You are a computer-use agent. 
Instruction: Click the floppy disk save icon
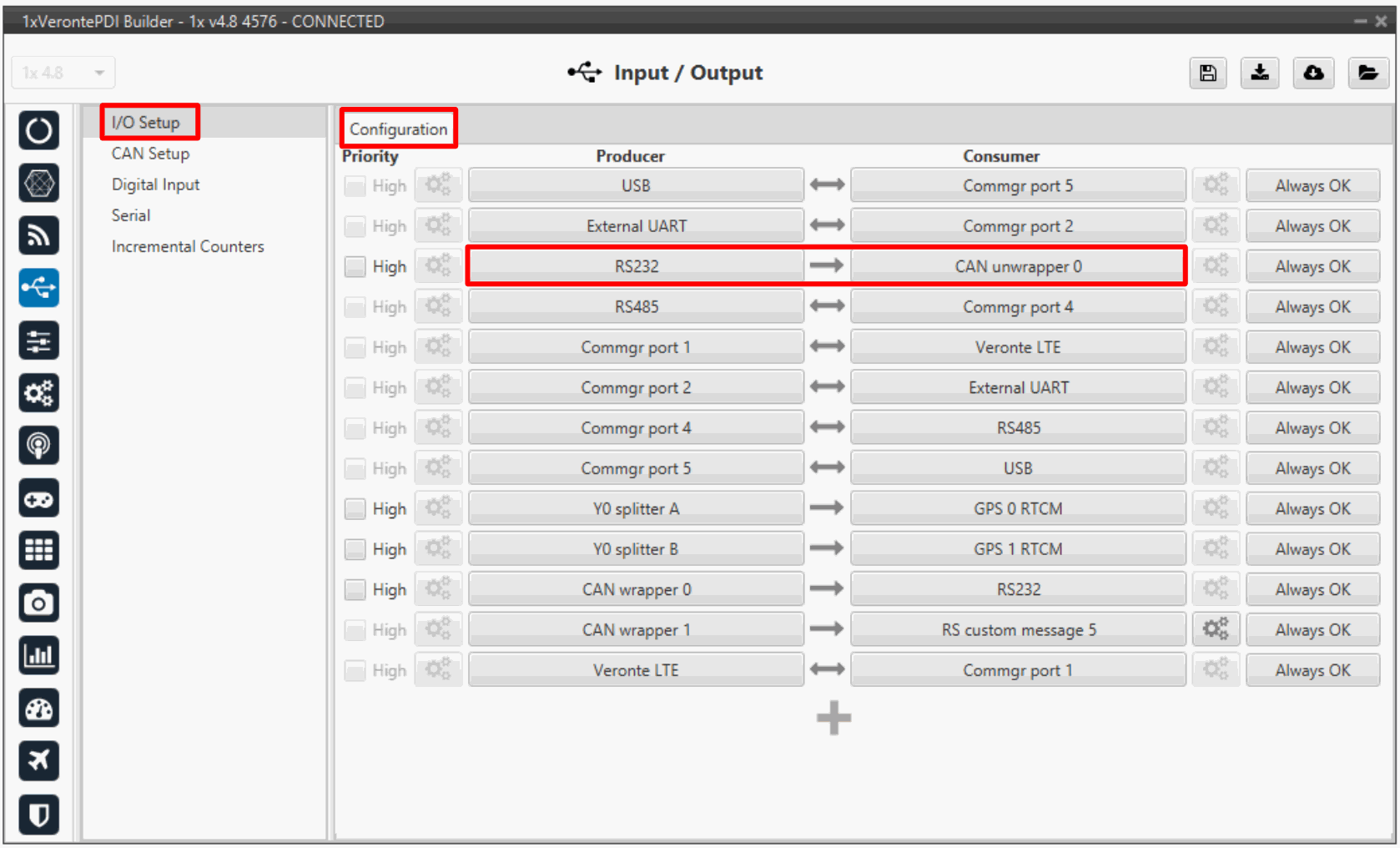[1207, 73]
